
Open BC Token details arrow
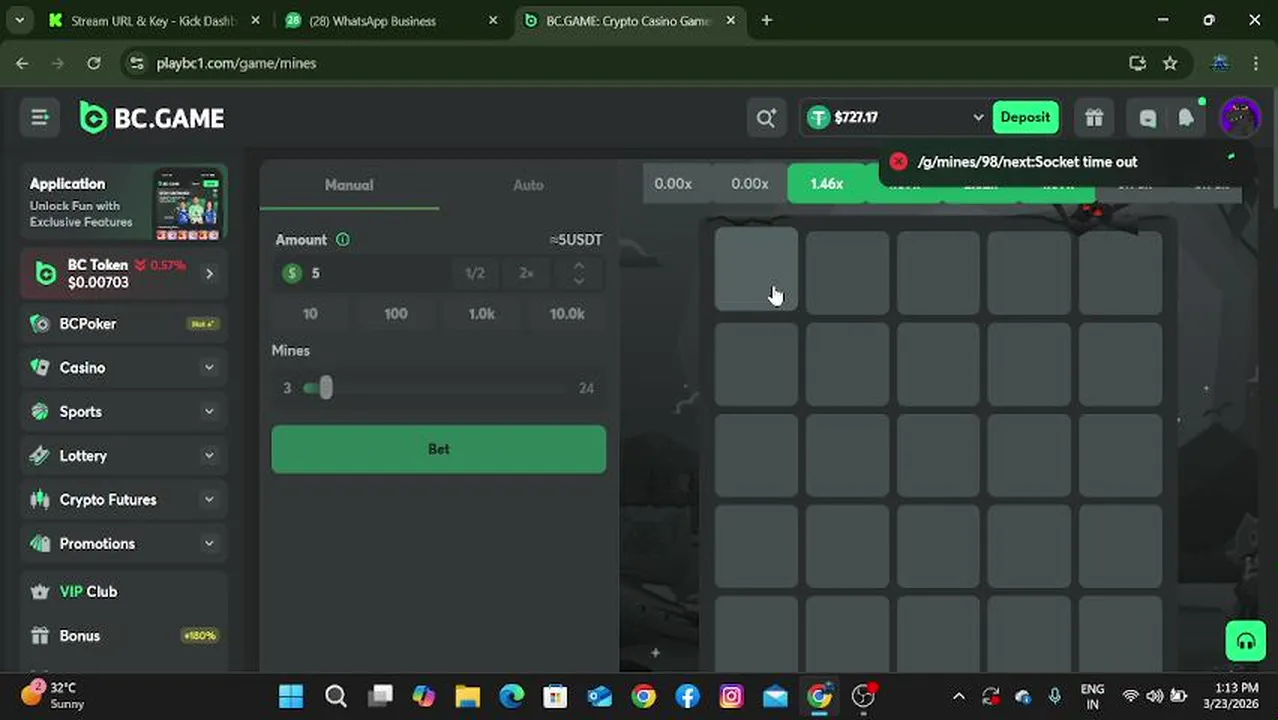pos(209,274)
